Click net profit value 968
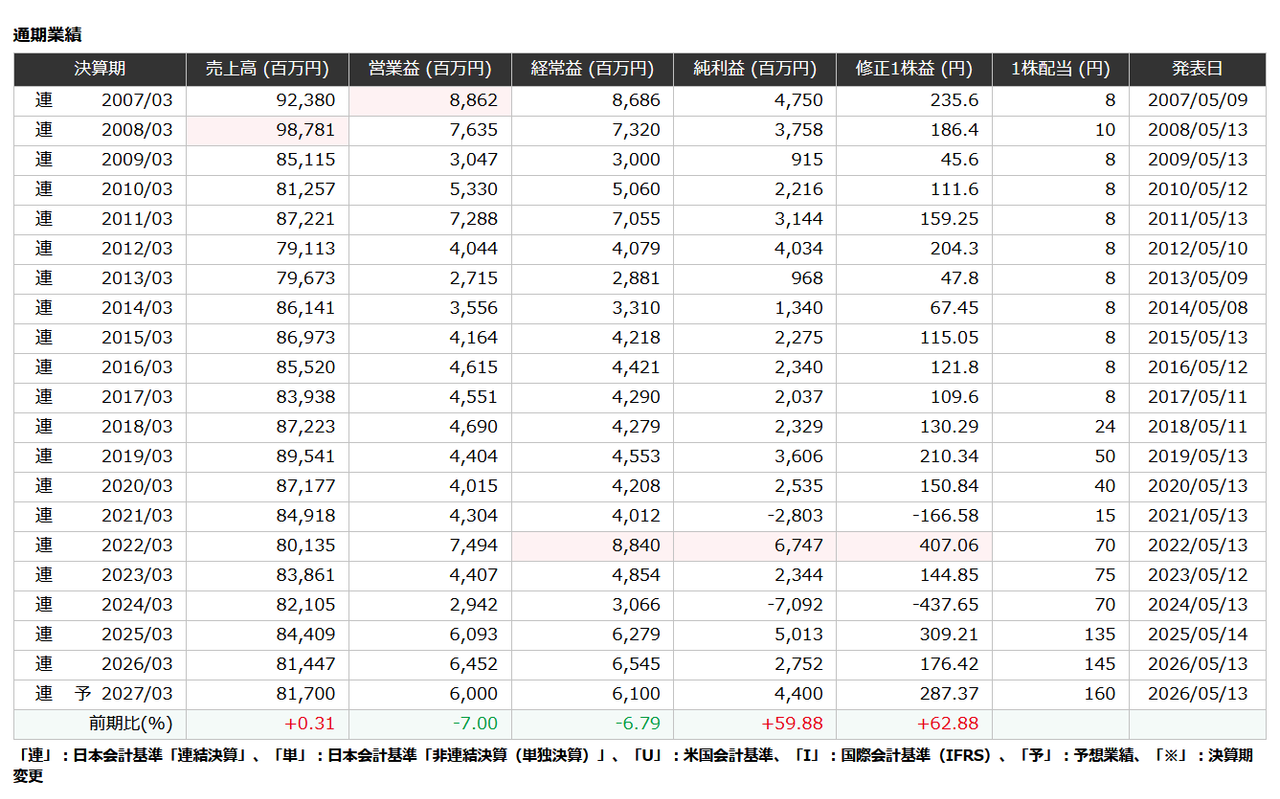Screen dimensions: 1280x799 [x=807, y=278]
